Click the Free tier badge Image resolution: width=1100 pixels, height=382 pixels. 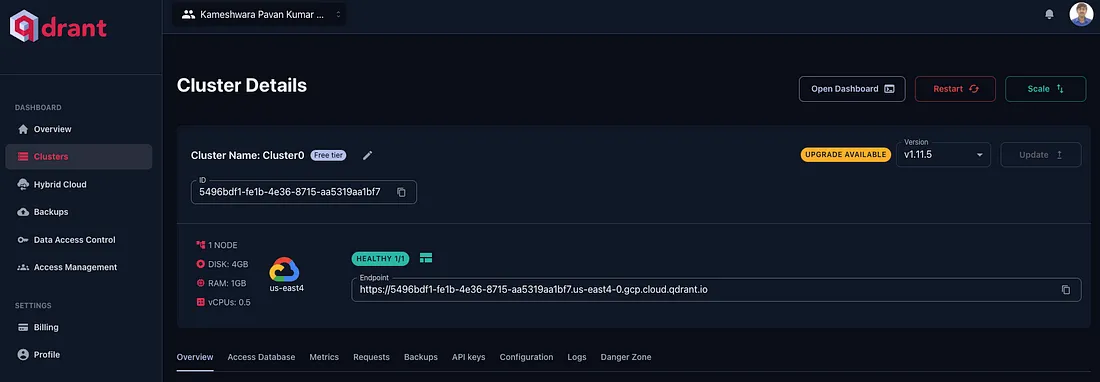328,155
